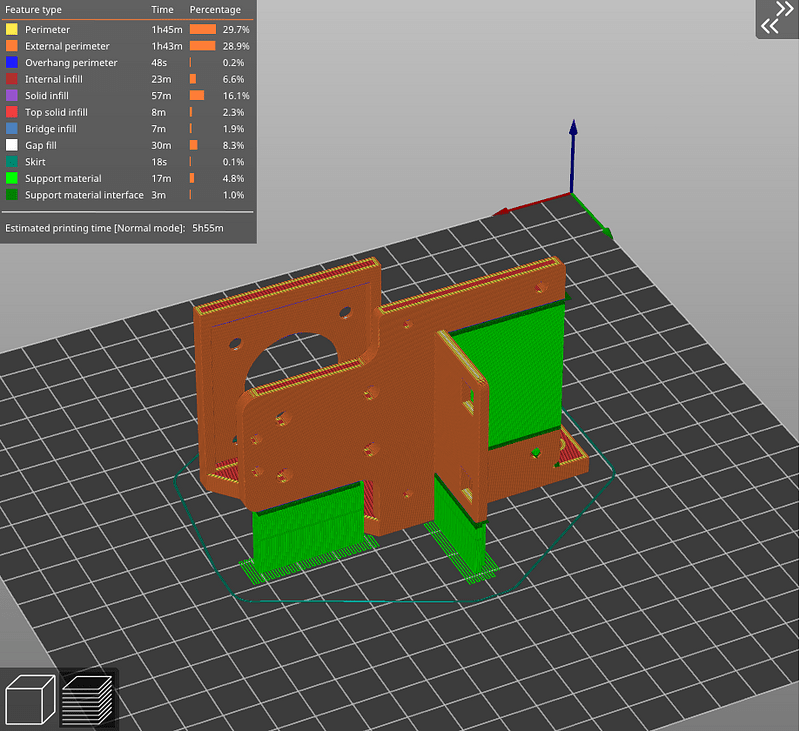Collapse sidebar with the double-arrow icon
800x731 pixels.
777,17
